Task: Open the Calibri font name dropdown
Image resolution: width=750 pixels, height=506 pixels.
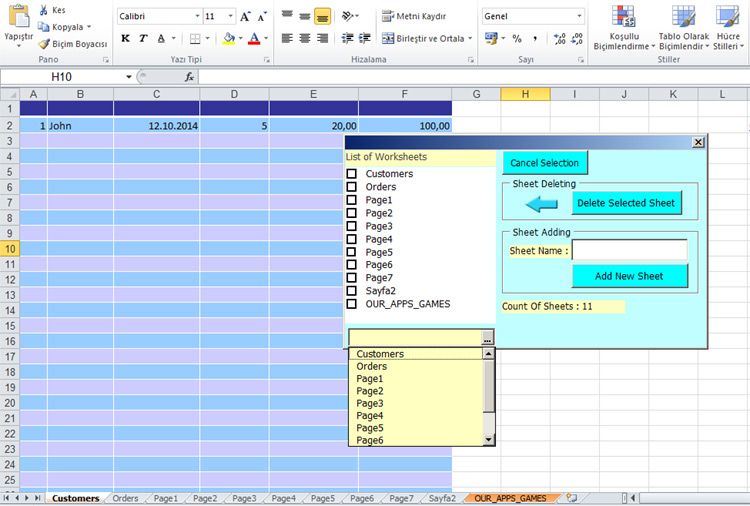Action: point(194,17)
